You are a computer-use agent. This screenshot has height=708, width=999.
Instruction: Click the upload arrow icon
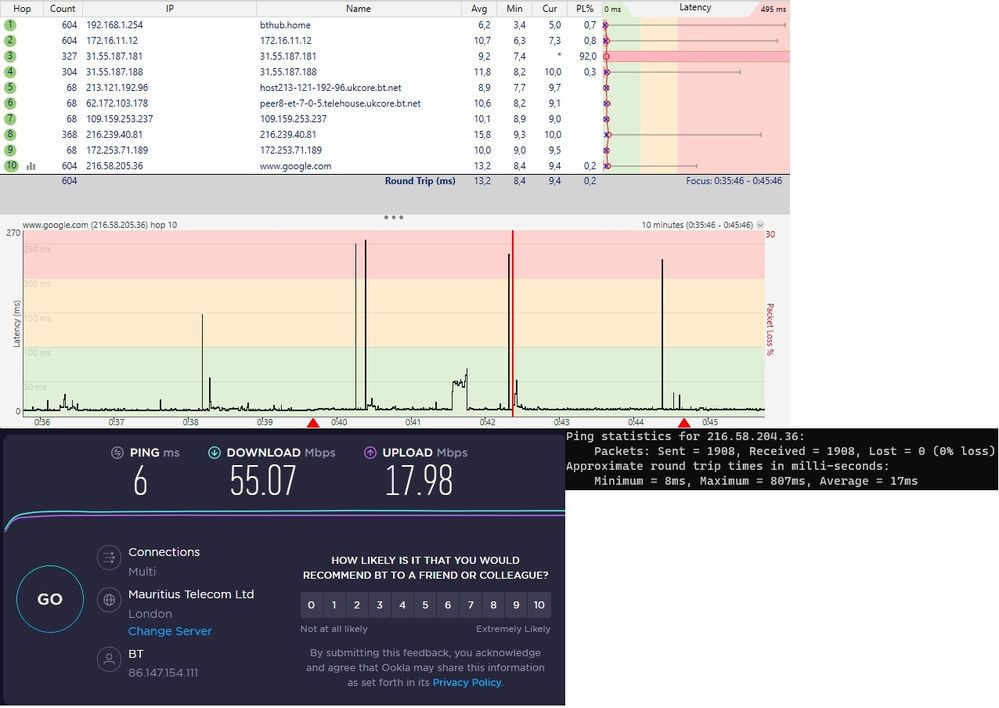tap(370, 453)
